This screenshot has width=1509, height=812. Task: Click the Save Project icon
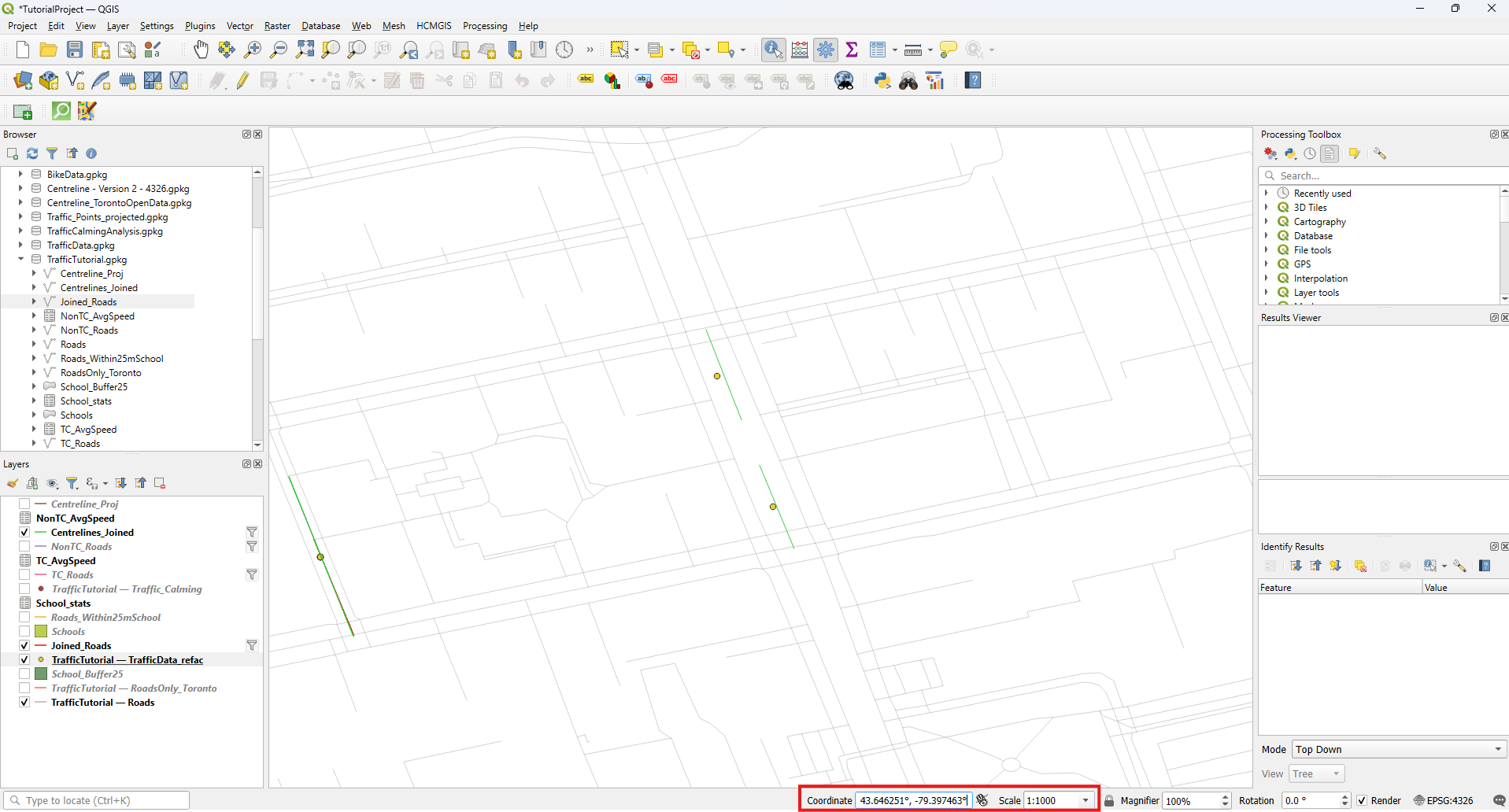click(75, 50)
